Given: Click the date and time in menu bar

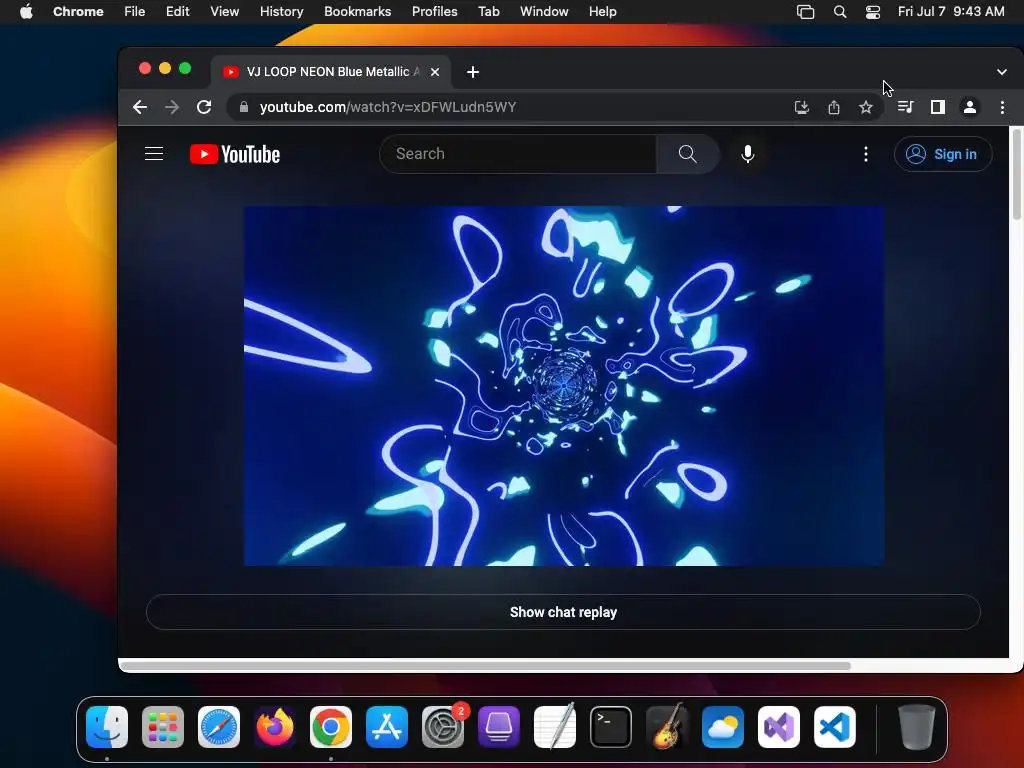Looking at the screenshot, I should tap(951, 12).
